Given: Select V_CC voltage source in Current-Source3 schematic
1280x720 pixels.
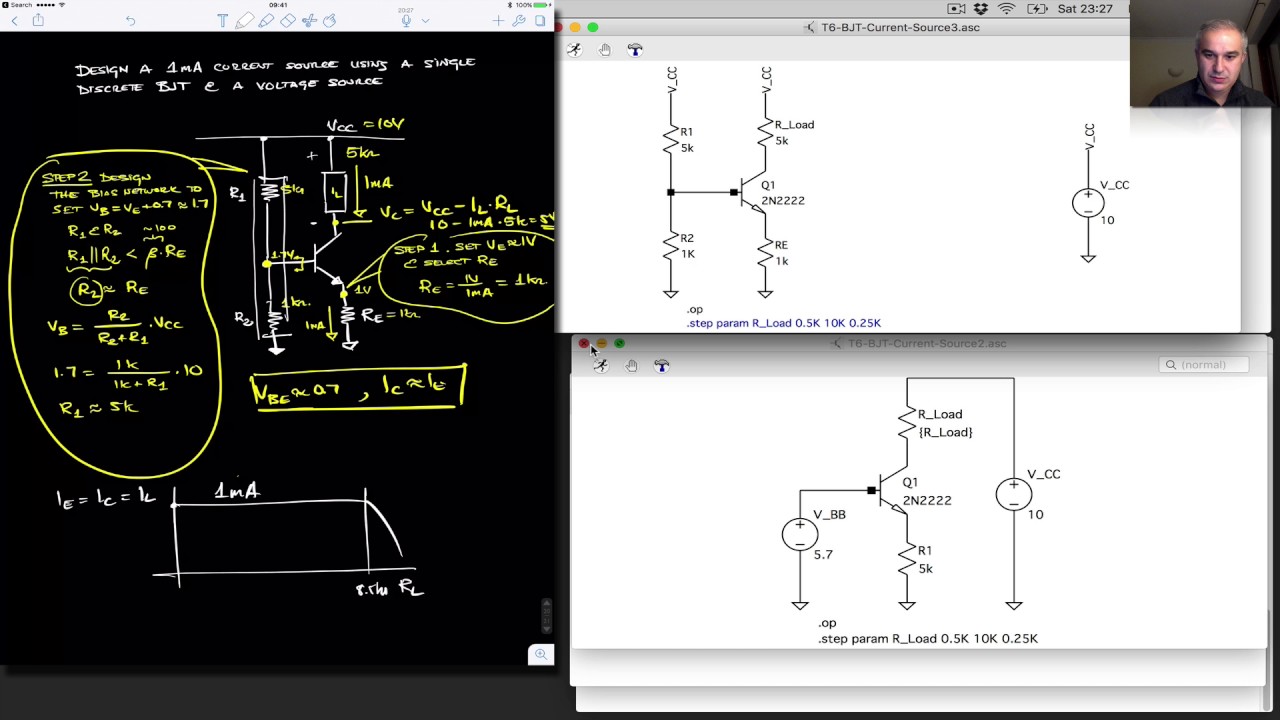Looking at the screenshot, I should [x=1088, y=202].
